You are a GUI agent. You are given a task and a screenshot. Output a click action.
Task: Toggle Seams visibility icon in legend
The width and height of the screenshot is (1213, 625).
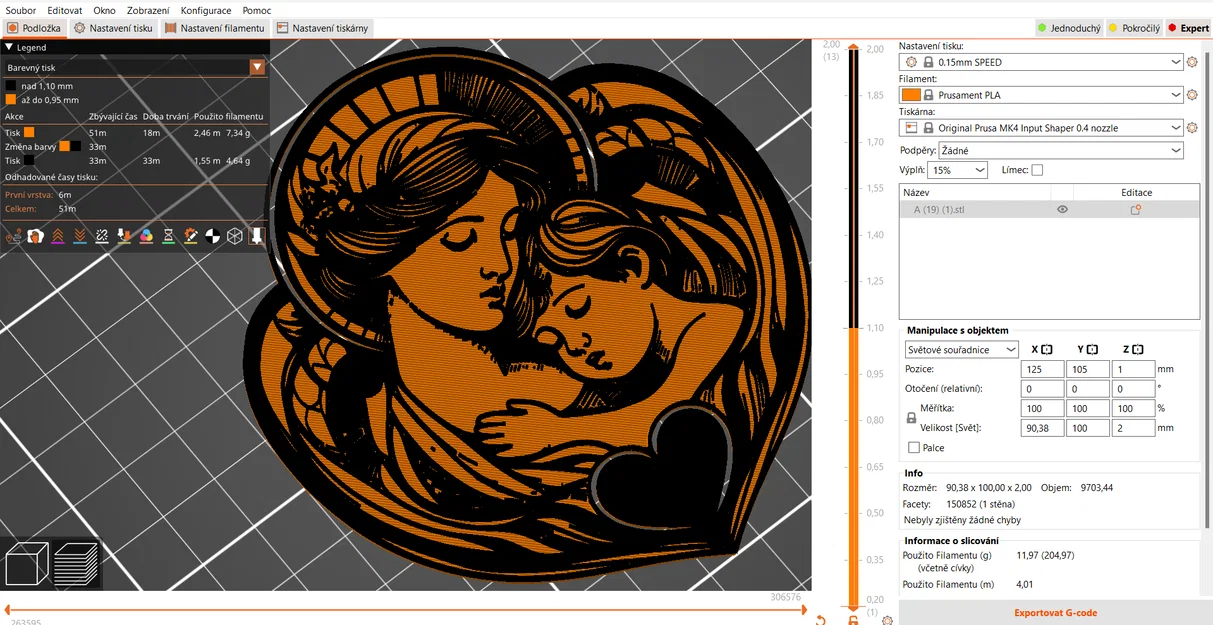(102, 236)
